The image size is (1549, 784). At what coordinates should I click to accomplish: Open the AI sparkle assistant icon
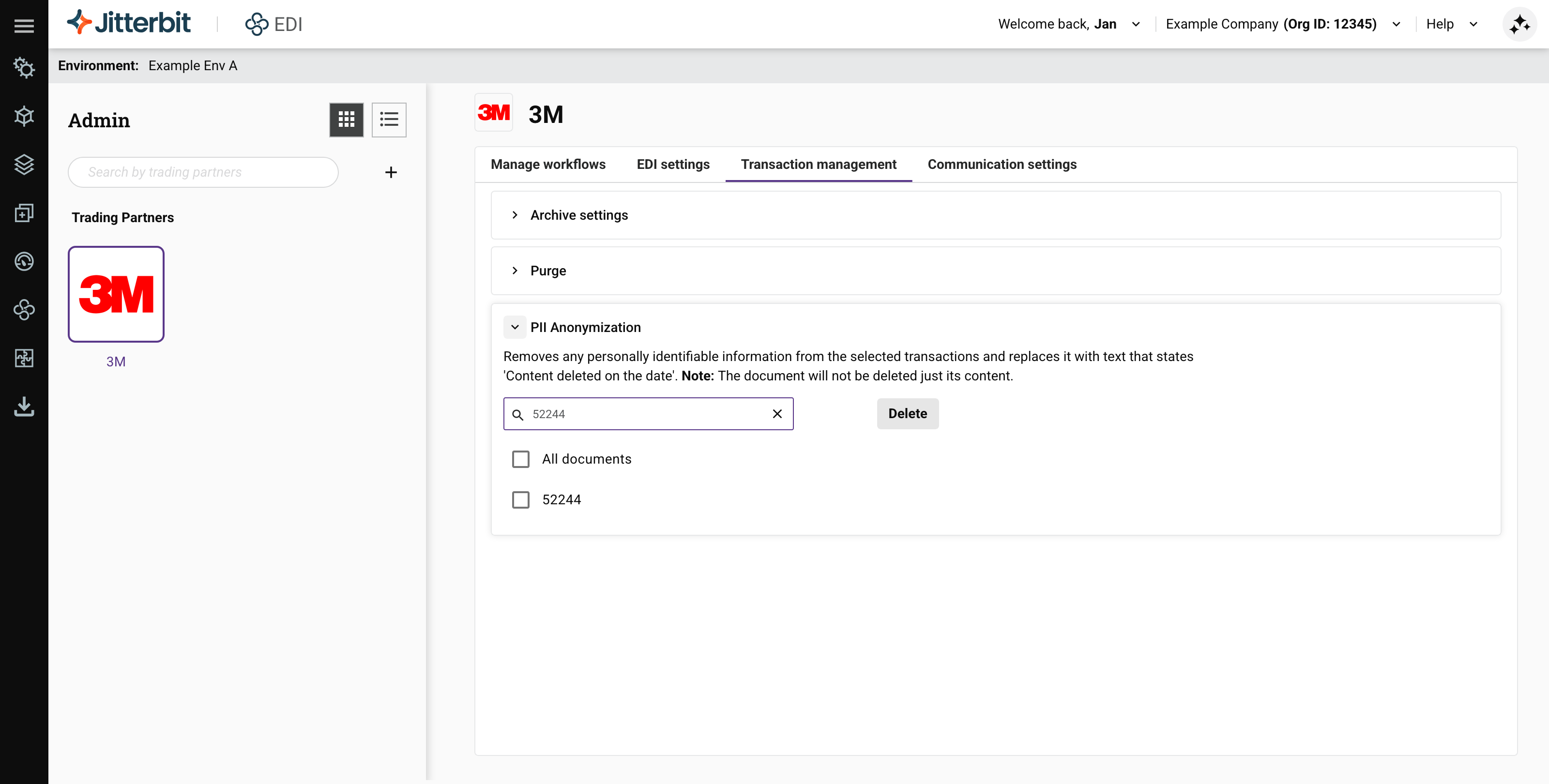[x=1519, y=24]
